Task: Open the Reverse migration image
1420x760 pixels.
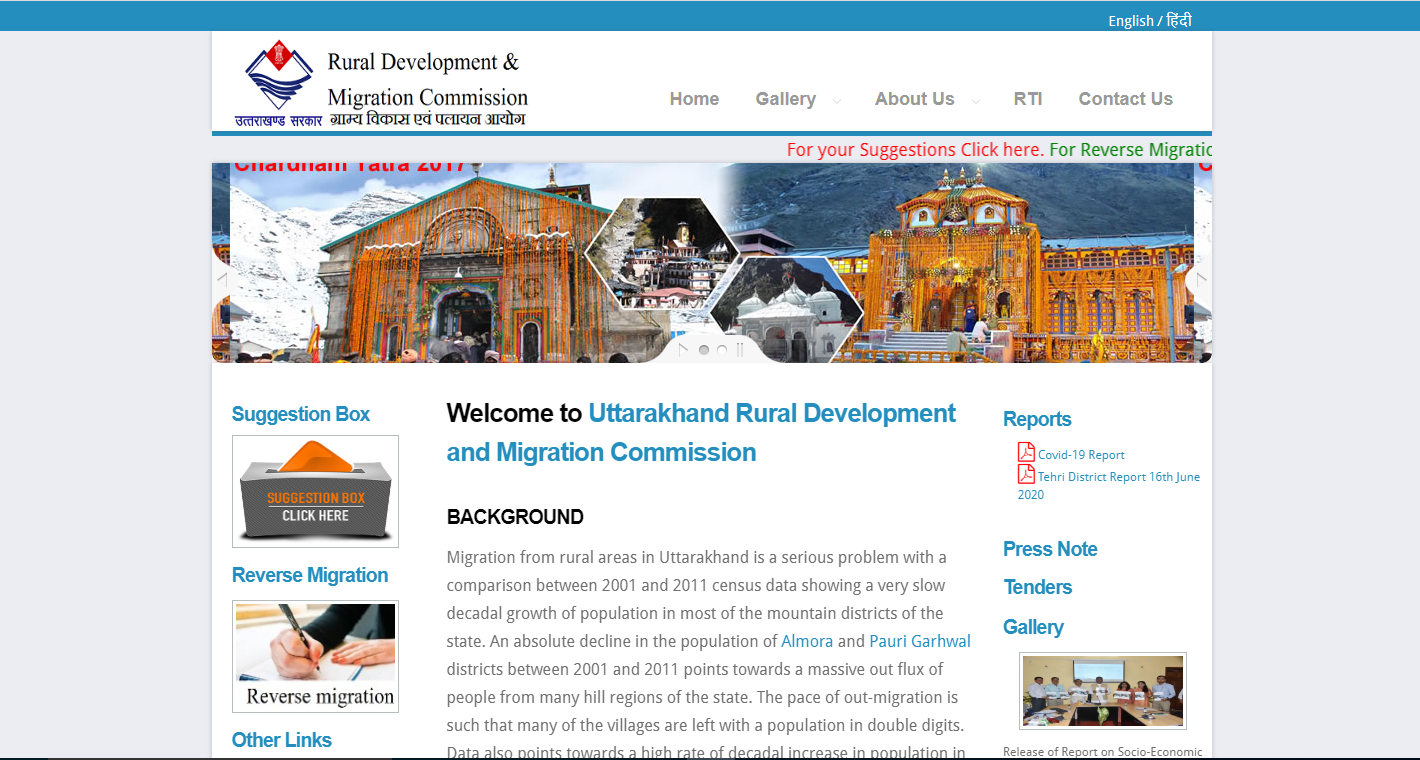Action: tap(315, 656)
